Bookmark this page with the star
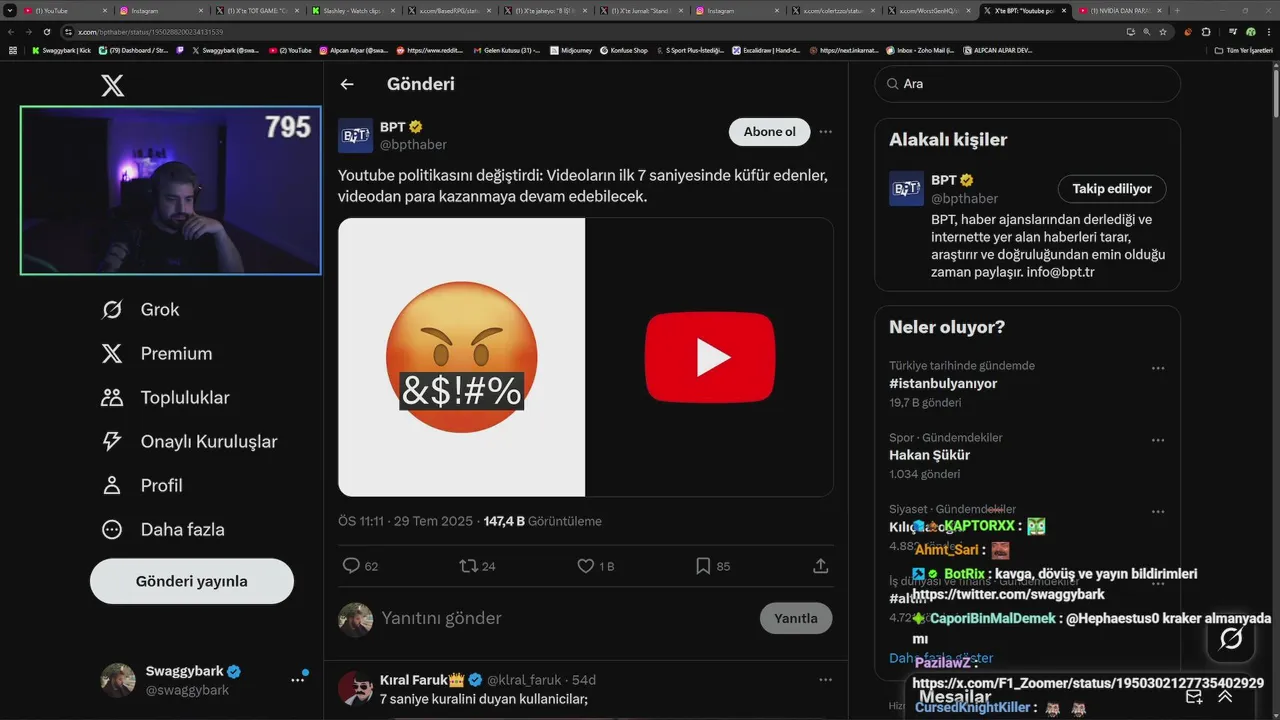The width and height of the screenshot is (1280, 720). pyautogui.click(x=1163, y=32)
